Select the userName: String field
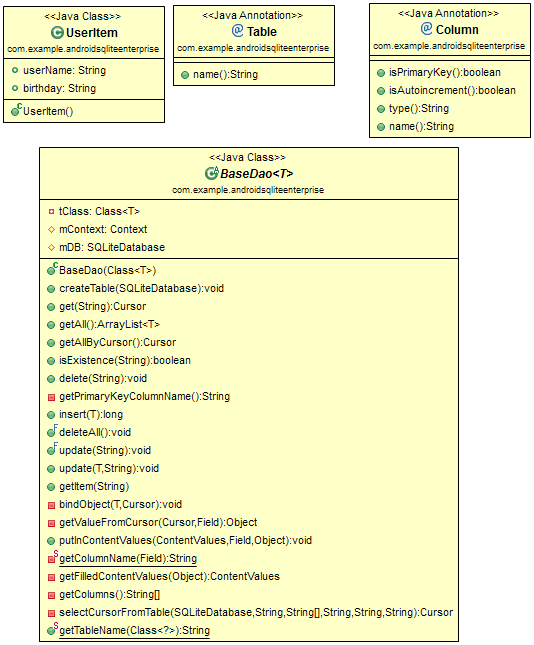This screenshot has width=534, height=645. click(64, 70)
